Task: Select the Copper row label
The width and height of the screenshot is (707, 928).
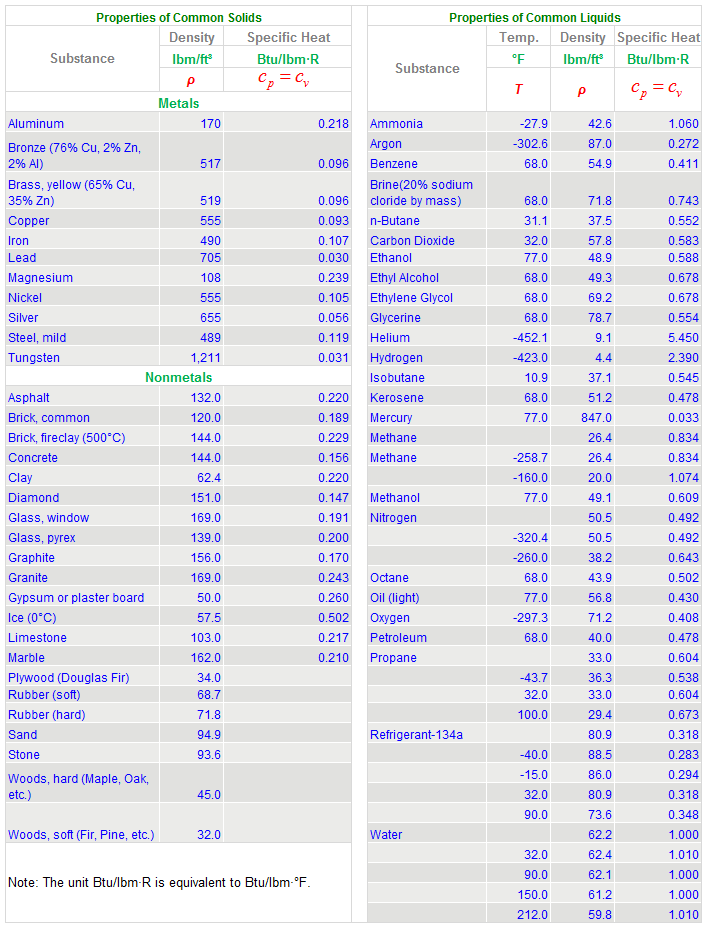Action: point(28,221)
